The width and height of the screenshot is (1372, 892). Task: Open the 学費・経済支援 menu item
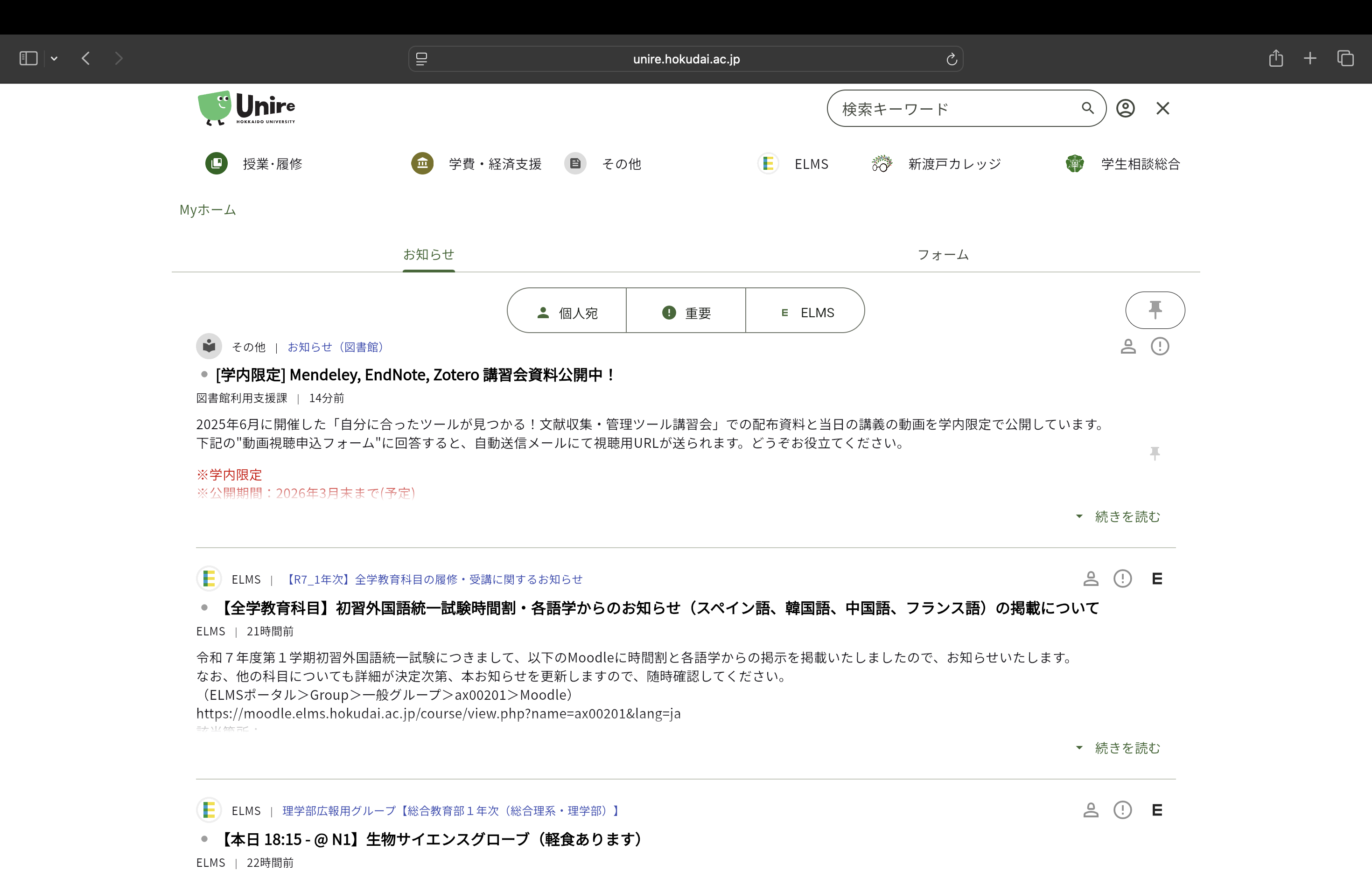coord(495,164)
